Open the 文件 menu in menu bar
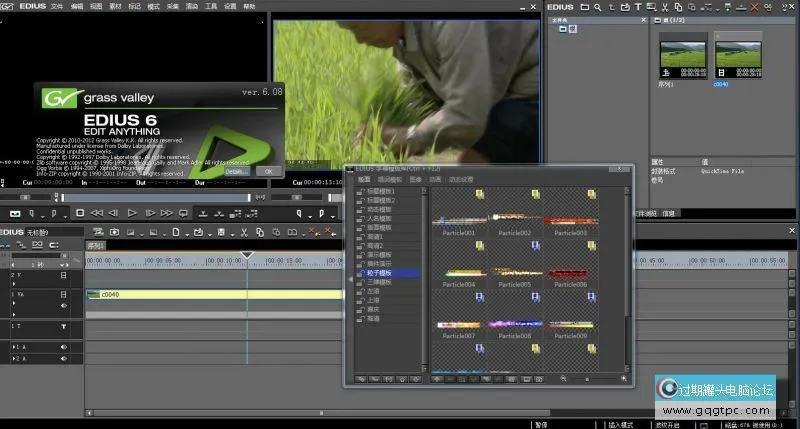The image size is (800, 429). [57, 6]
